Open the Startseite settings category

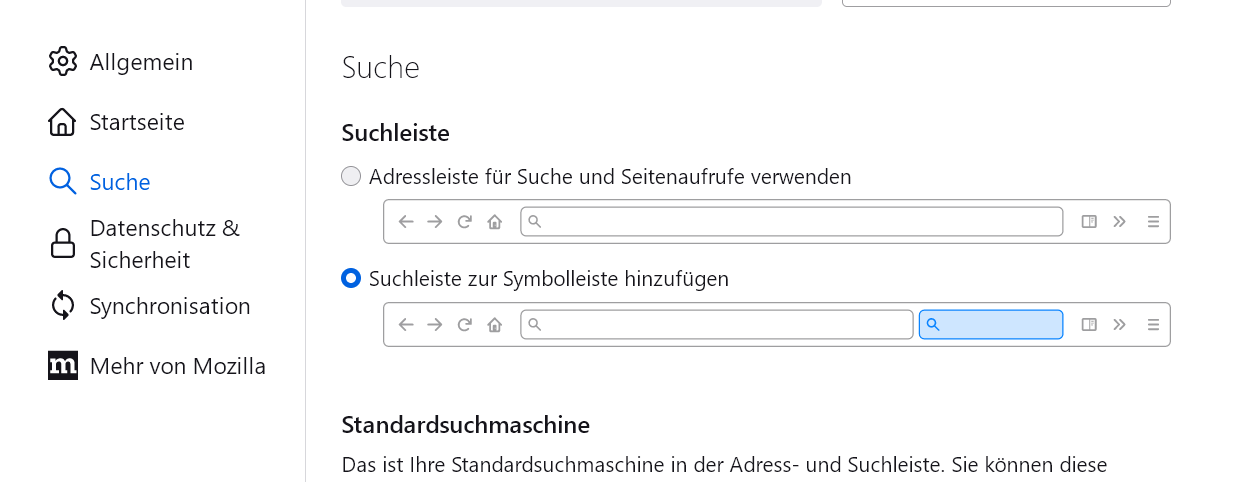point(137,122)
